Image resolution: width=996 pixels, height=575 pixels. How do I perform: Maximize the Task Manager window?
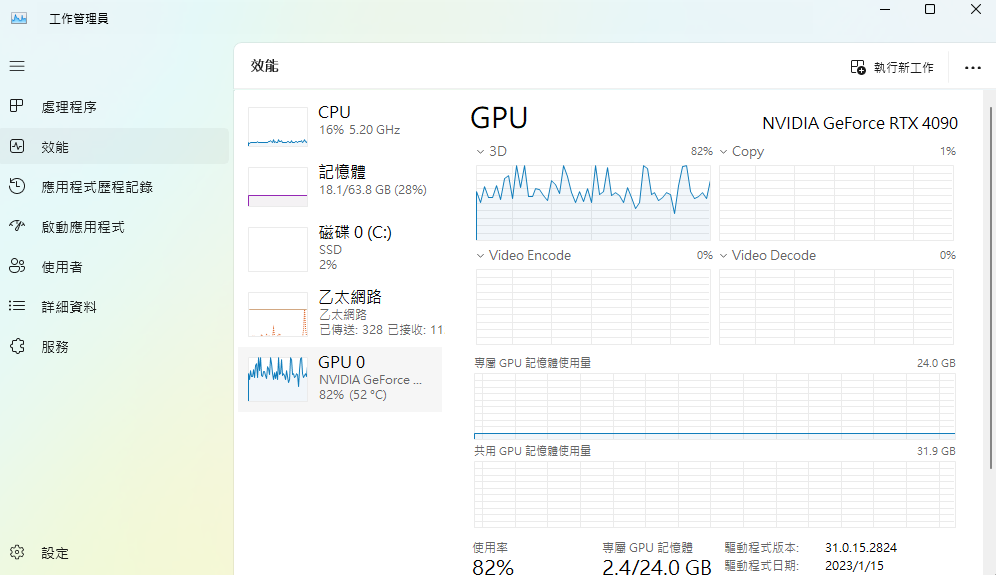pos(930,10)
